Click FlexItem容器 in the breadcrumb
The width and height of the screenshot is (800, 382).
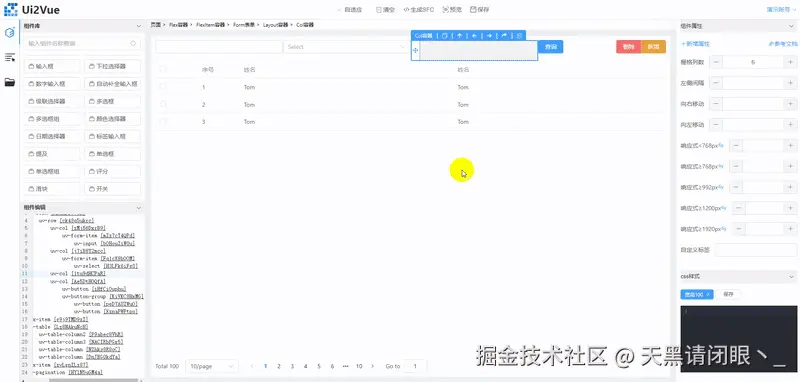pyautogui.click(x=210, y=24)
